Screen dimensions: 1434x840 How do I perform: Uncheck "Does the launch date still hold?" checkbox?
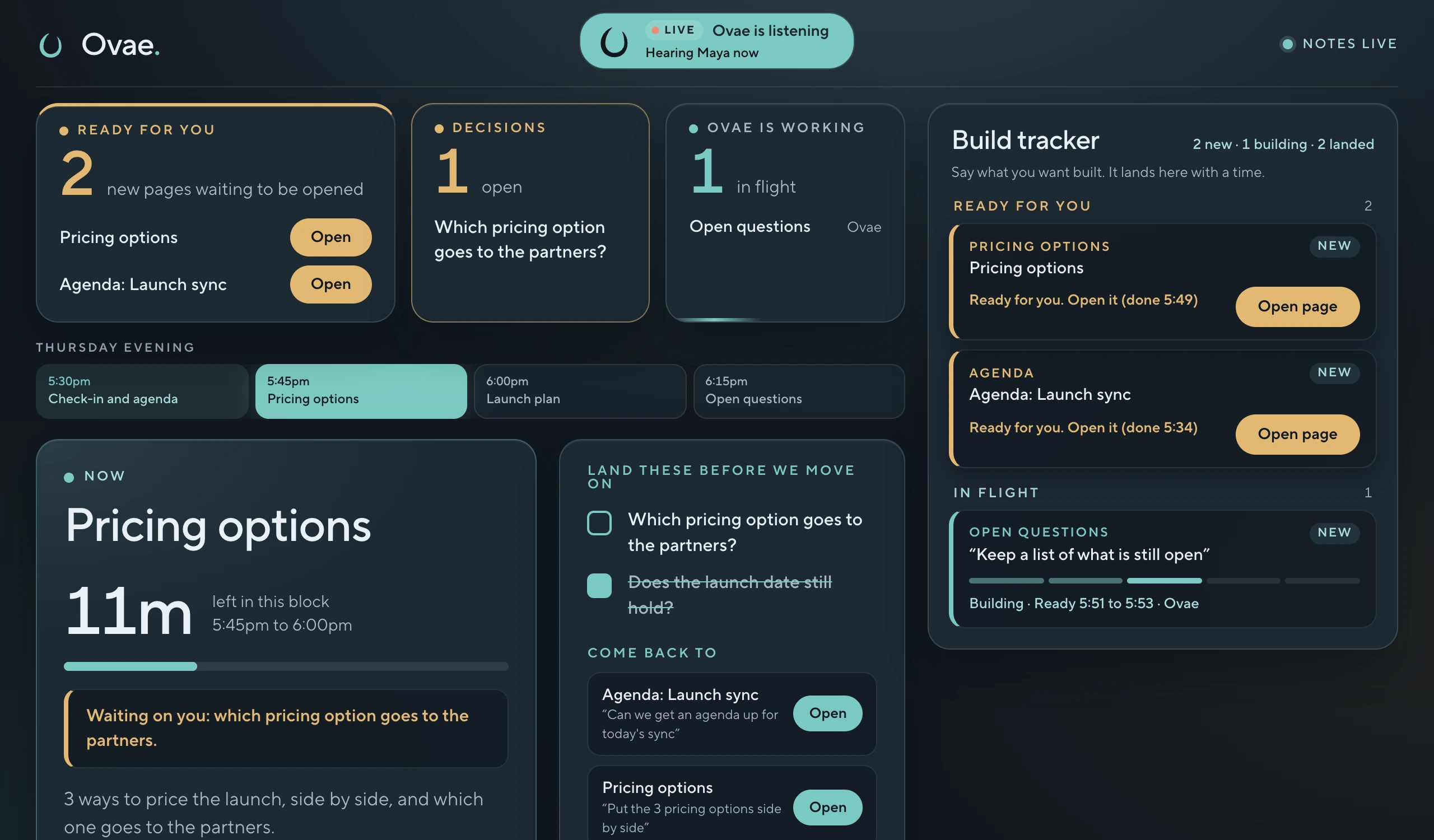[599, 586]
